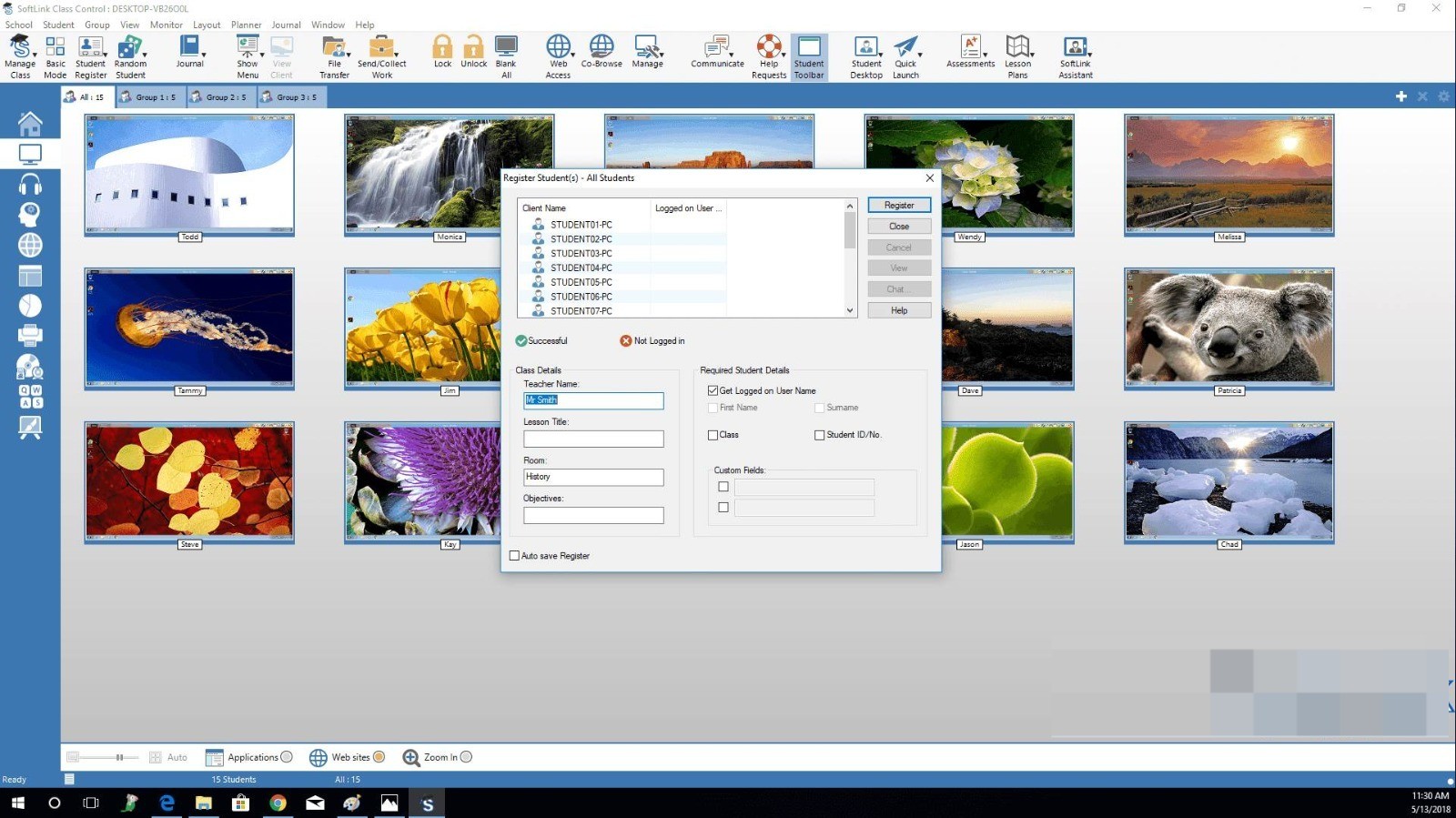Enable Auto save Register

point(514,555)
